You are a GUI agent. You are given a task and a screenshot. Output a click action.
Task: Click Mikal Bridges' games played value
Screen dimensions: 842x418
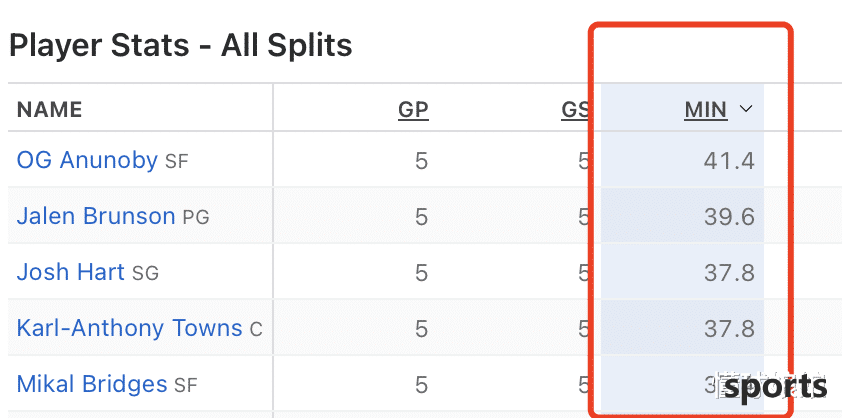tap(422, 385)
